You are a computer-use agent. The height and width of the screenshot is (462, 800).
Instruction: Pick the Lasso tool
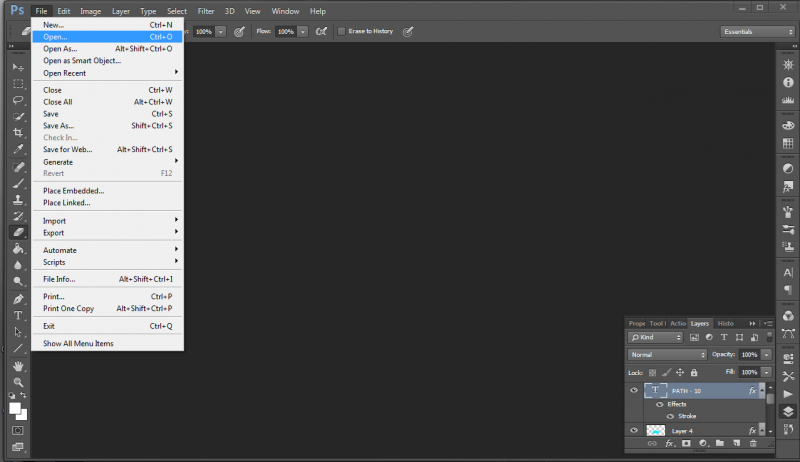(18, 100)
